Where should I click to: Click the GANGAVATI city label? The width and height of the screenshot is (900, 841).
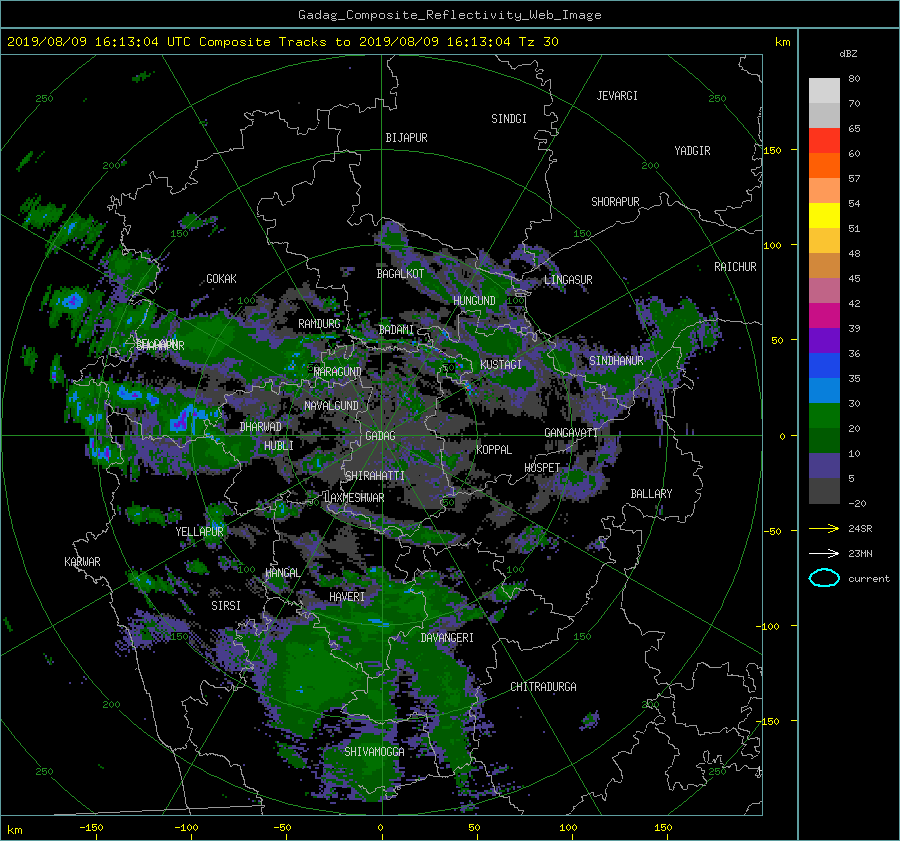coord(571,433)
